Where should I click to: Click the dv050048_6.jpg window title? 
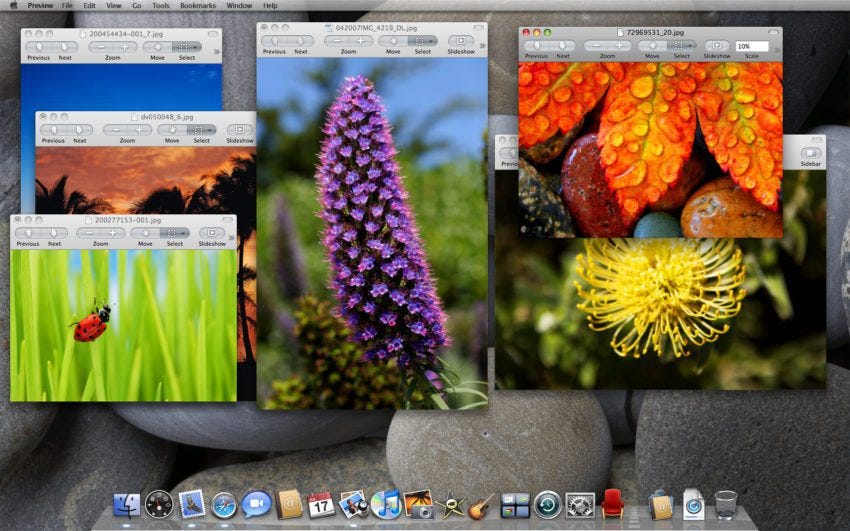[167, 116]
